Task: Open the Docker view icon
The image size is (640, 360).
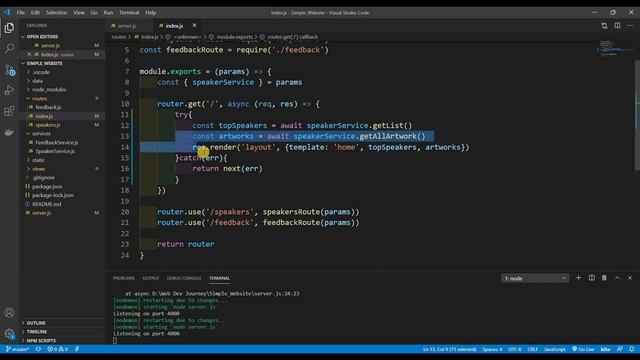Action: click(9, 132)
